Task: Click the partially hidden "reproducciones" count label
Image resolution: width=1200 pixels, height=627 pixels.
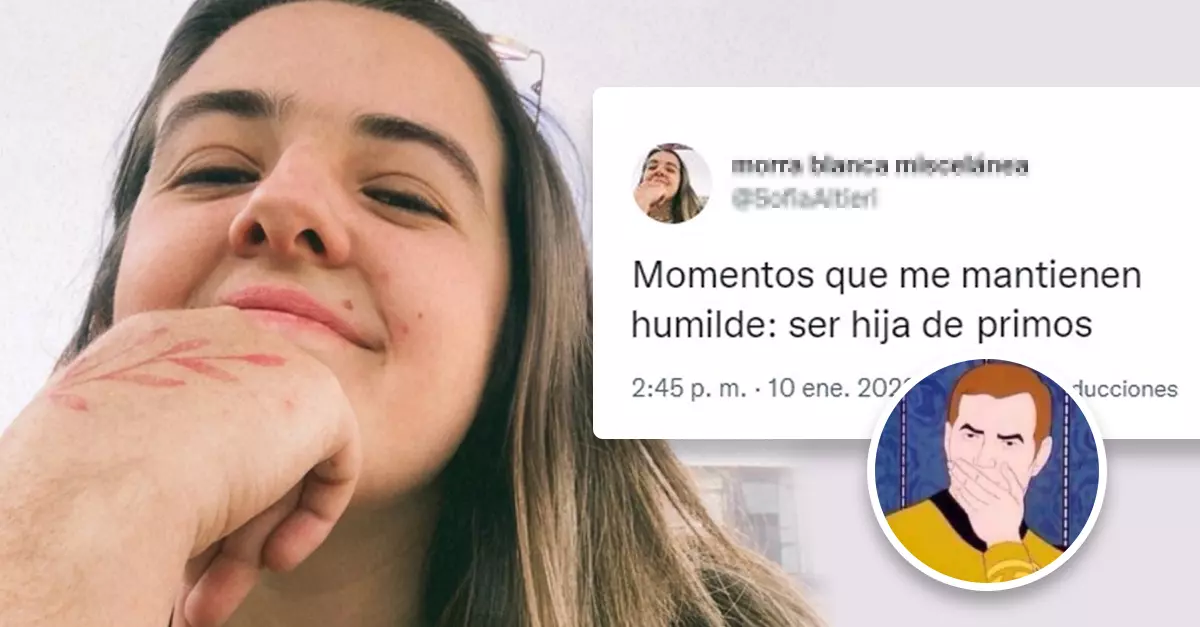Action: coord(1131,389)
